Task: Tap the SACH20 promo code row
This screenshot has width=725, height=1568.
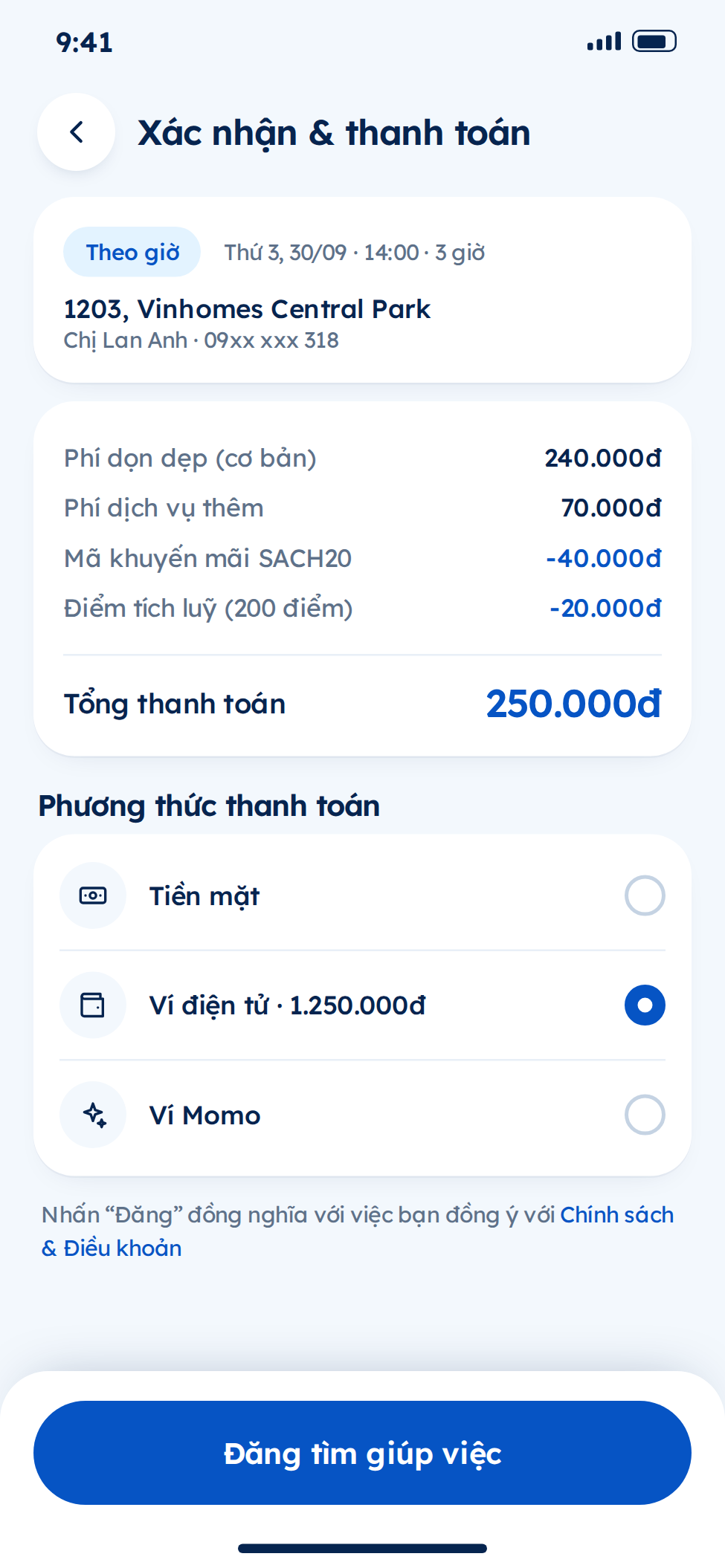Action: (x=362, y=559)
